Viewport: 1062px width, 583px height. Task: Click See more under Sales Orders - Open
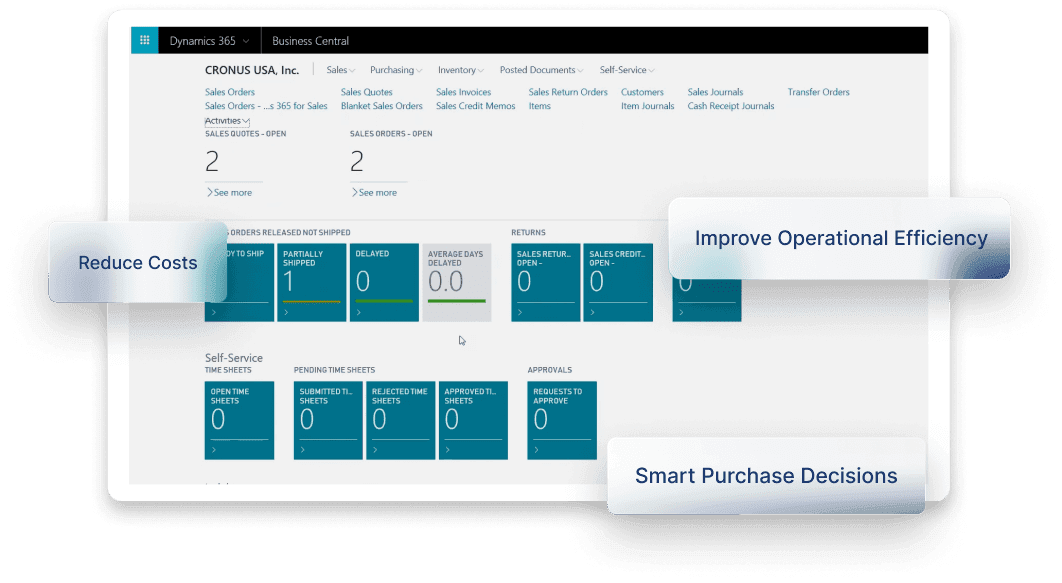(375, 192)
